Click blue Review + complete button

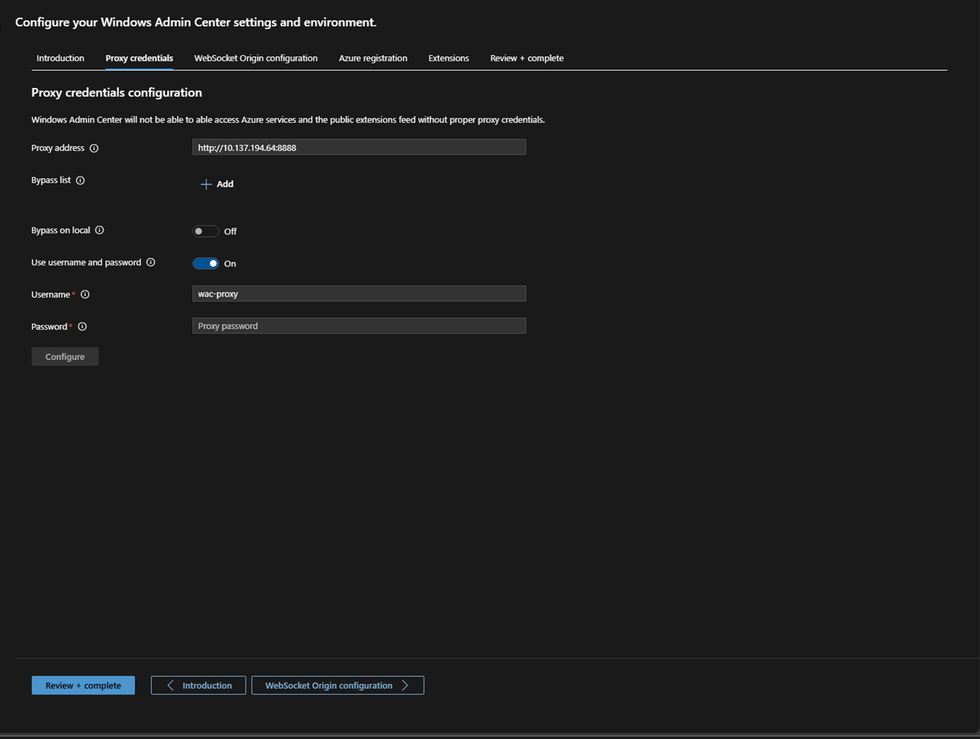coord(83,685)
